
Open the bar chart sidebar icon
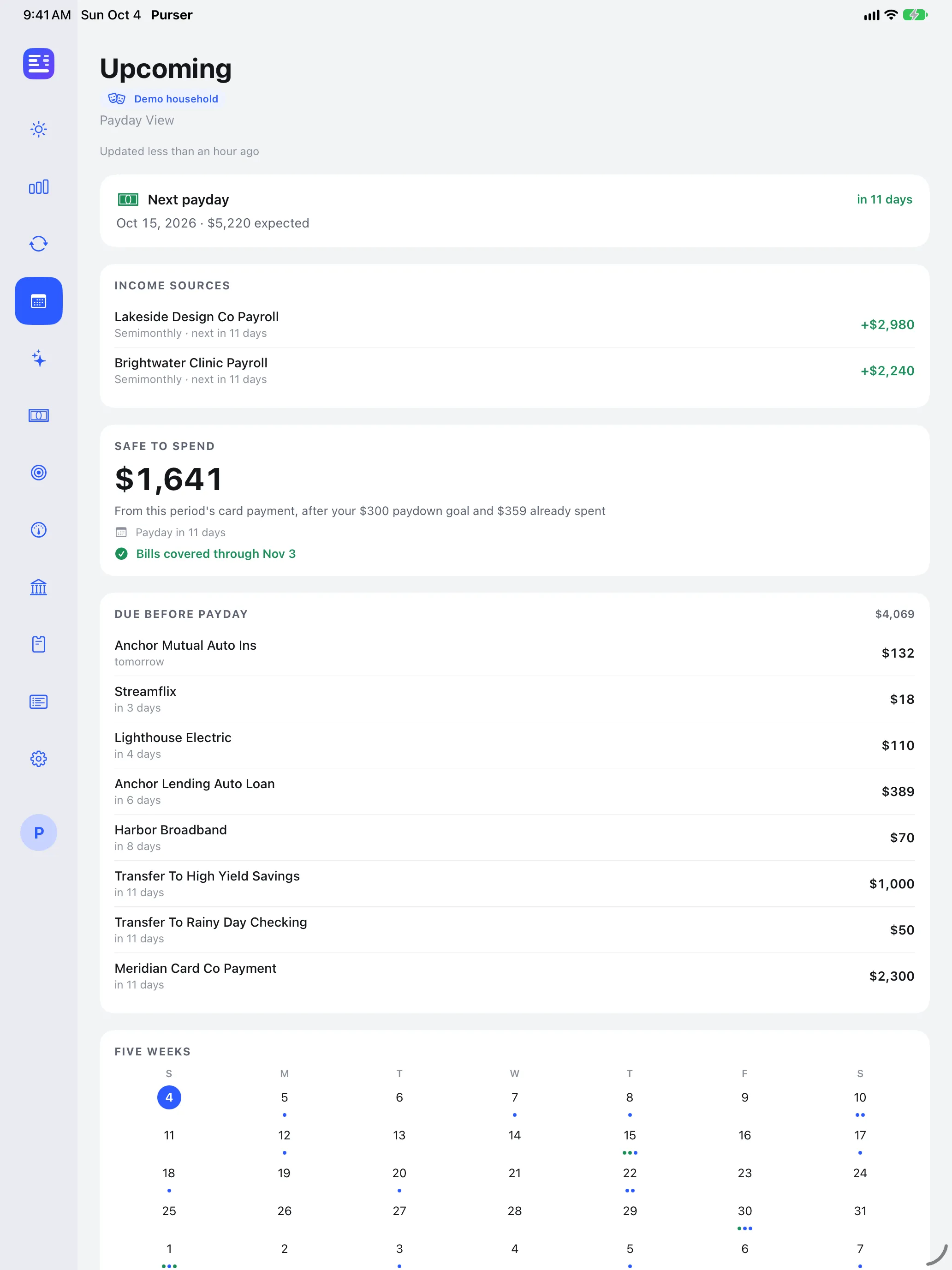coord(38,186)
